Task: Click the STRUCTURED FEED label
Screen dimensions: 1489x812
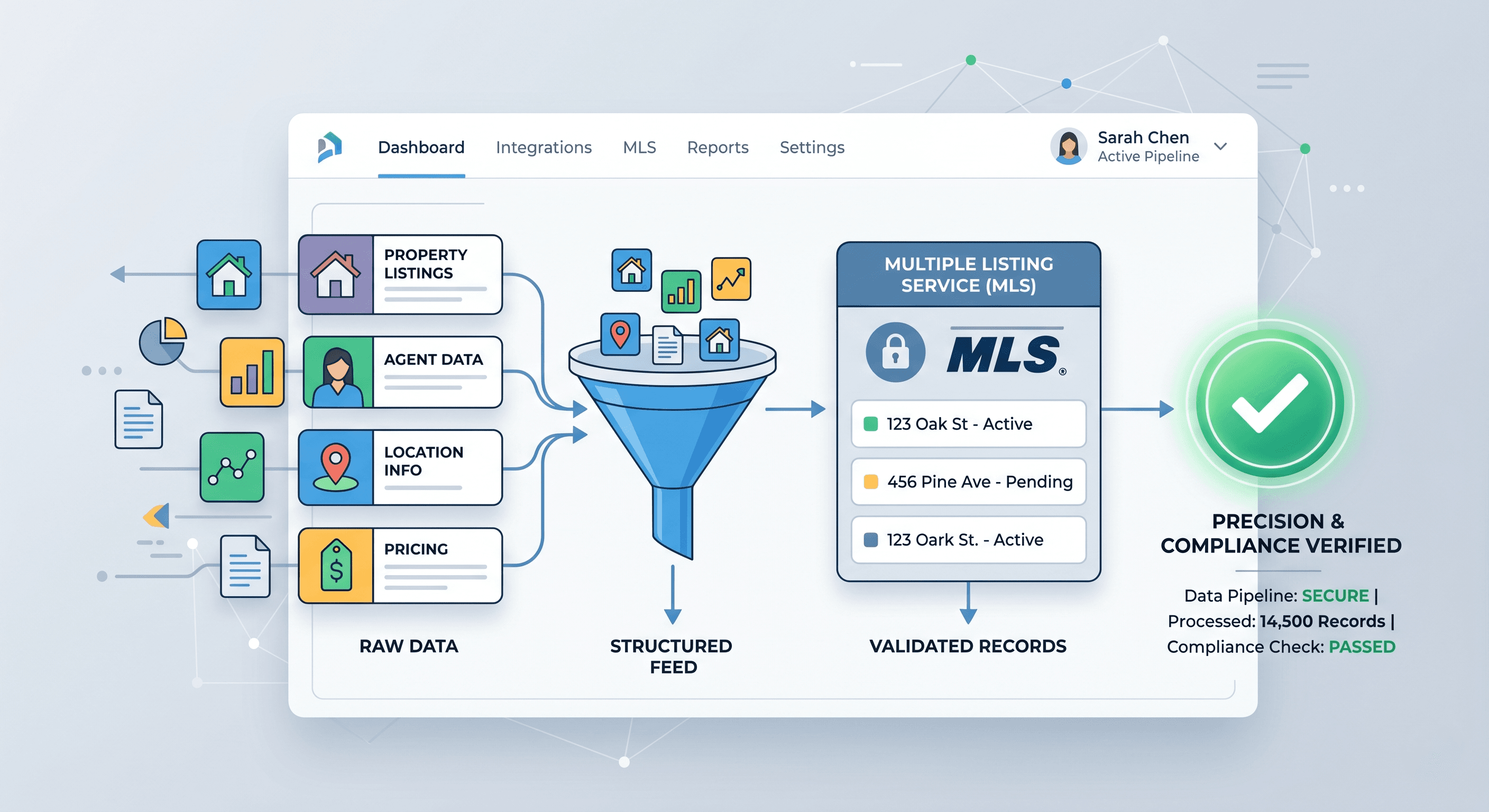Action: coord(672,657)
